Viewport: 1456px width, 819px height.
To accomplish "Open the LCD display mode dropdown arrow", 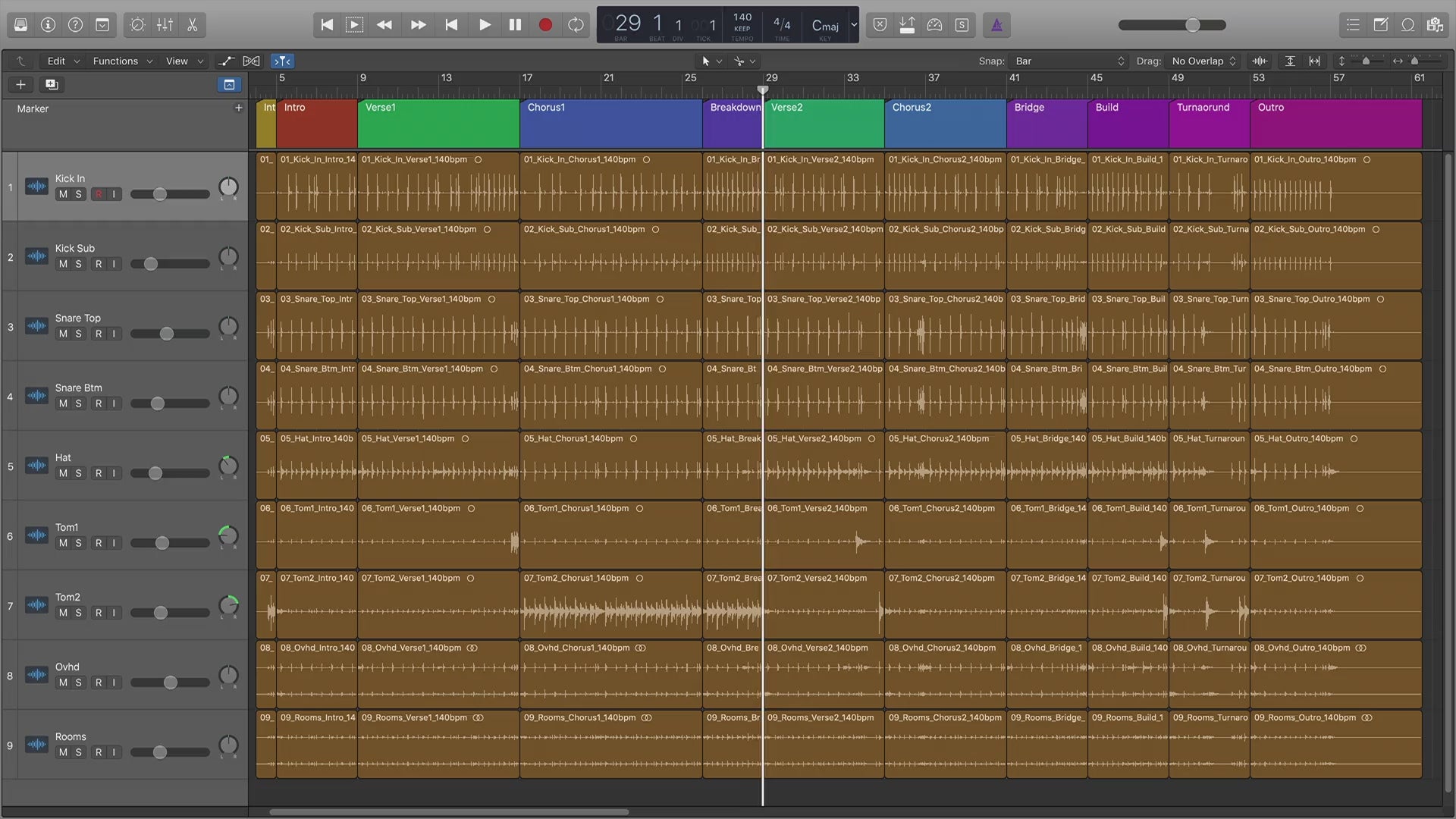I will click(x=854, y=25).
